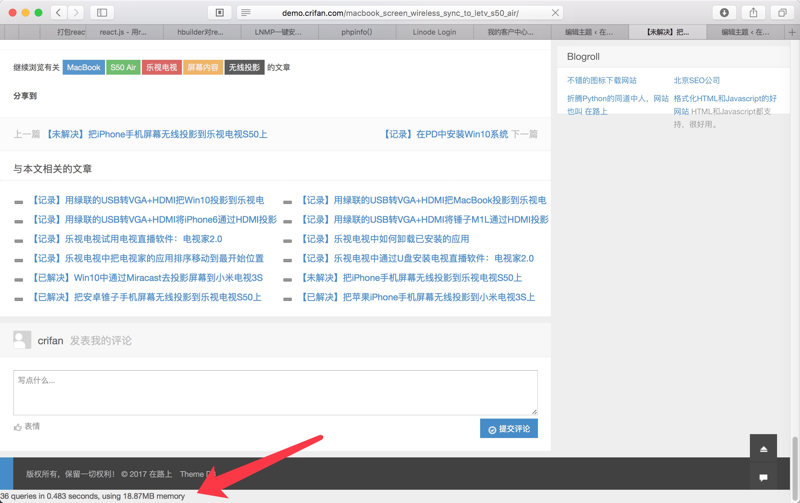Show Safari downloads icon

(x=724, y=13)
